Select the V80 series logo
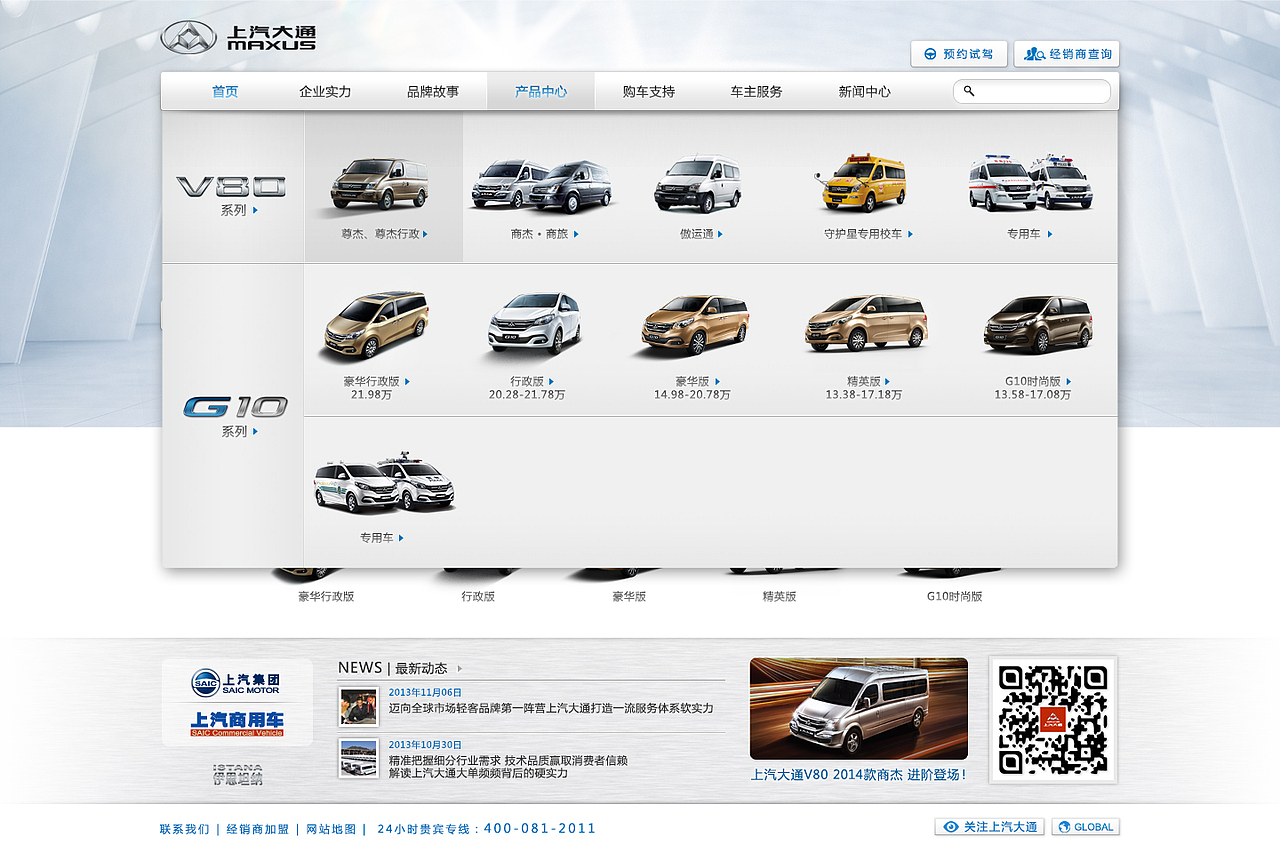This screenshot has height=853, width=1280. pyautogui.click(x=232, y=187)
